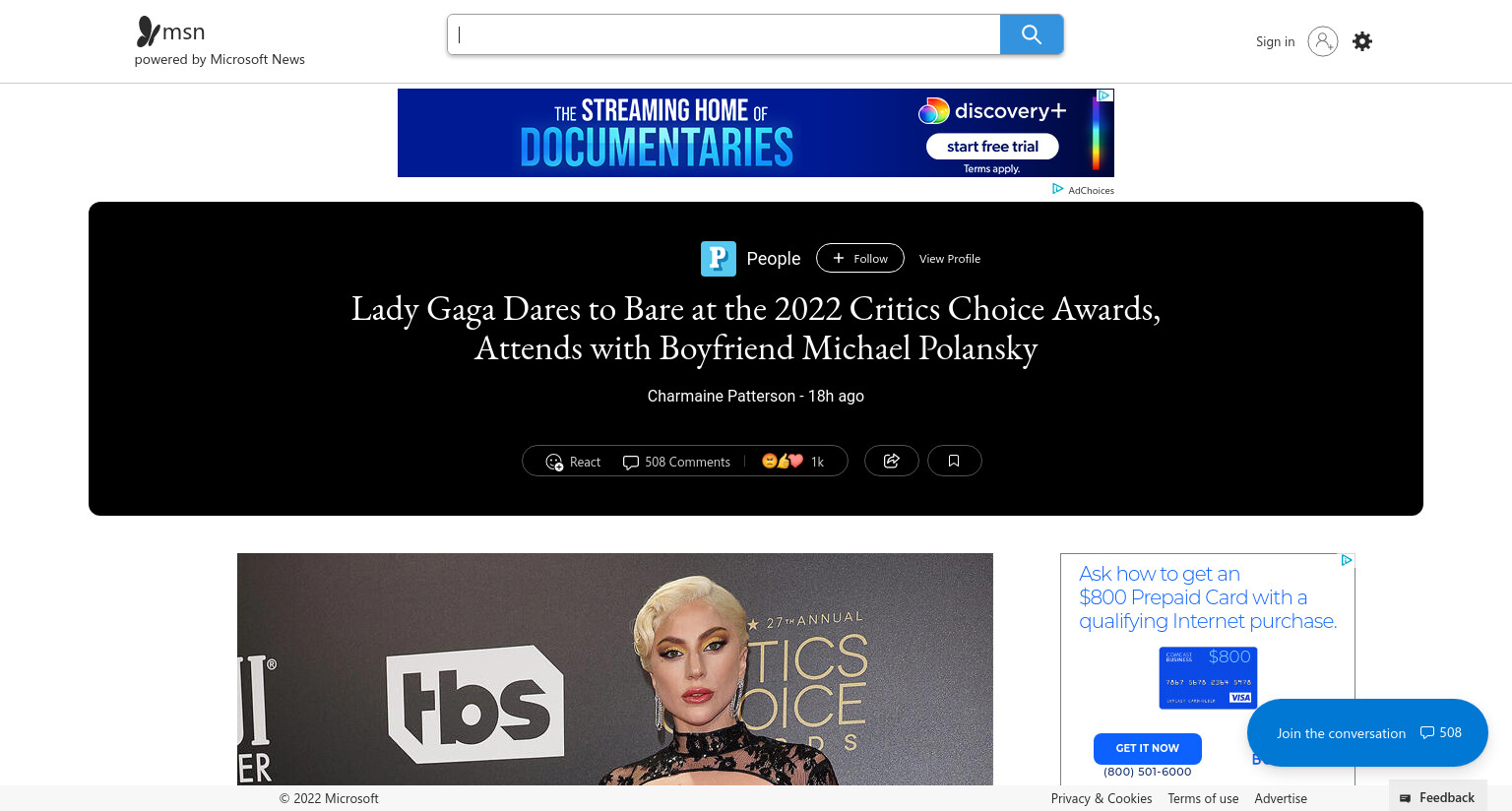Focus the web search input field
The width and height of the screenshot is (1512, 811).
tap(724, 34)
